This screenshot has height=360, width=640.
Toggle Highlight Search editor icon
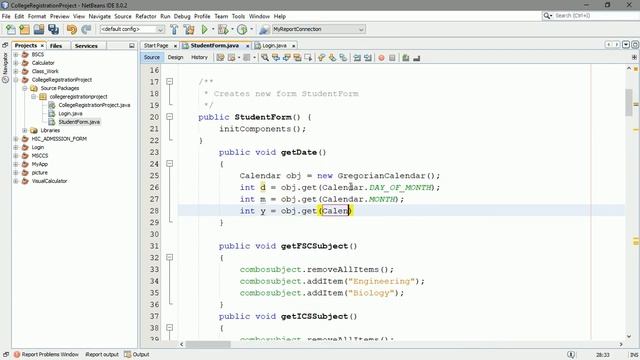[297, 58]
